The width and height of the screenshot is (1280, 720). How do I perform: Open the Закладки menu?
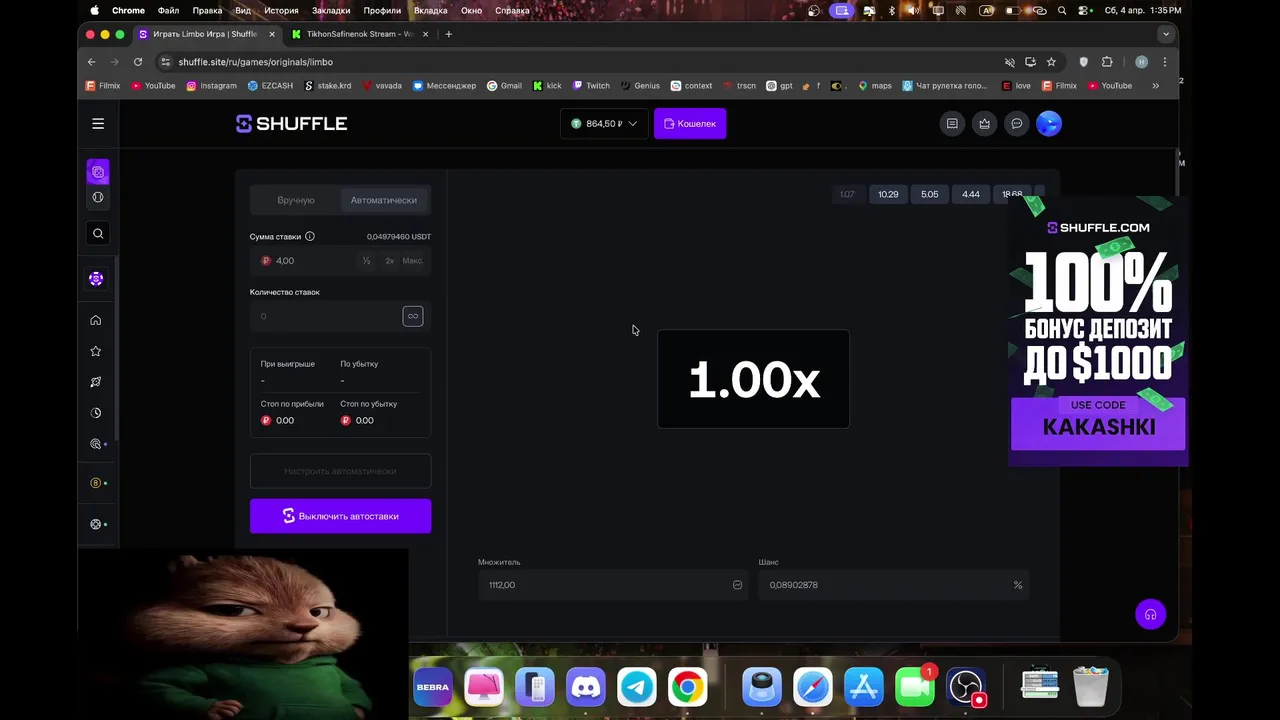[x=331, y=10]
